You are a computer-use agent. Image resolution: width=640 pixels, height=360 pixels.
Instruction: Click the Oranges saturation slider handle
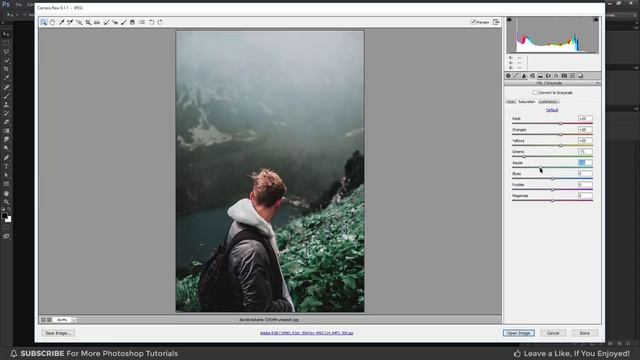(560, 134)
